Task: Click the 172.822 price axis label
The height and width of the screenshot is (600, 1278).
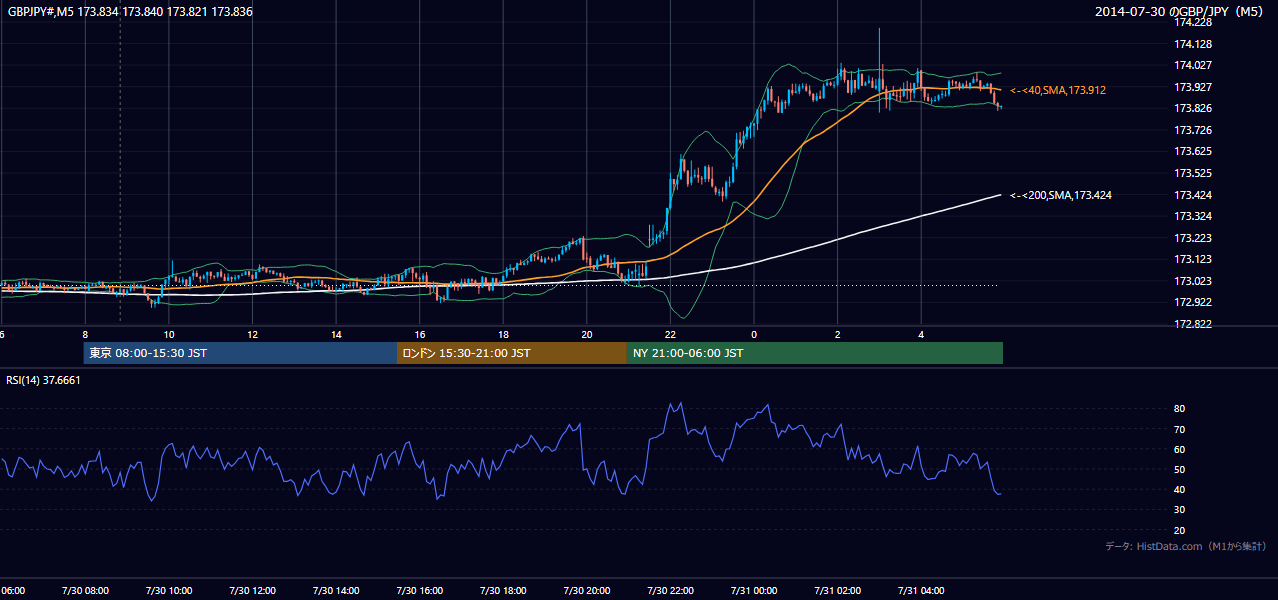Action: click(1192, 324)
